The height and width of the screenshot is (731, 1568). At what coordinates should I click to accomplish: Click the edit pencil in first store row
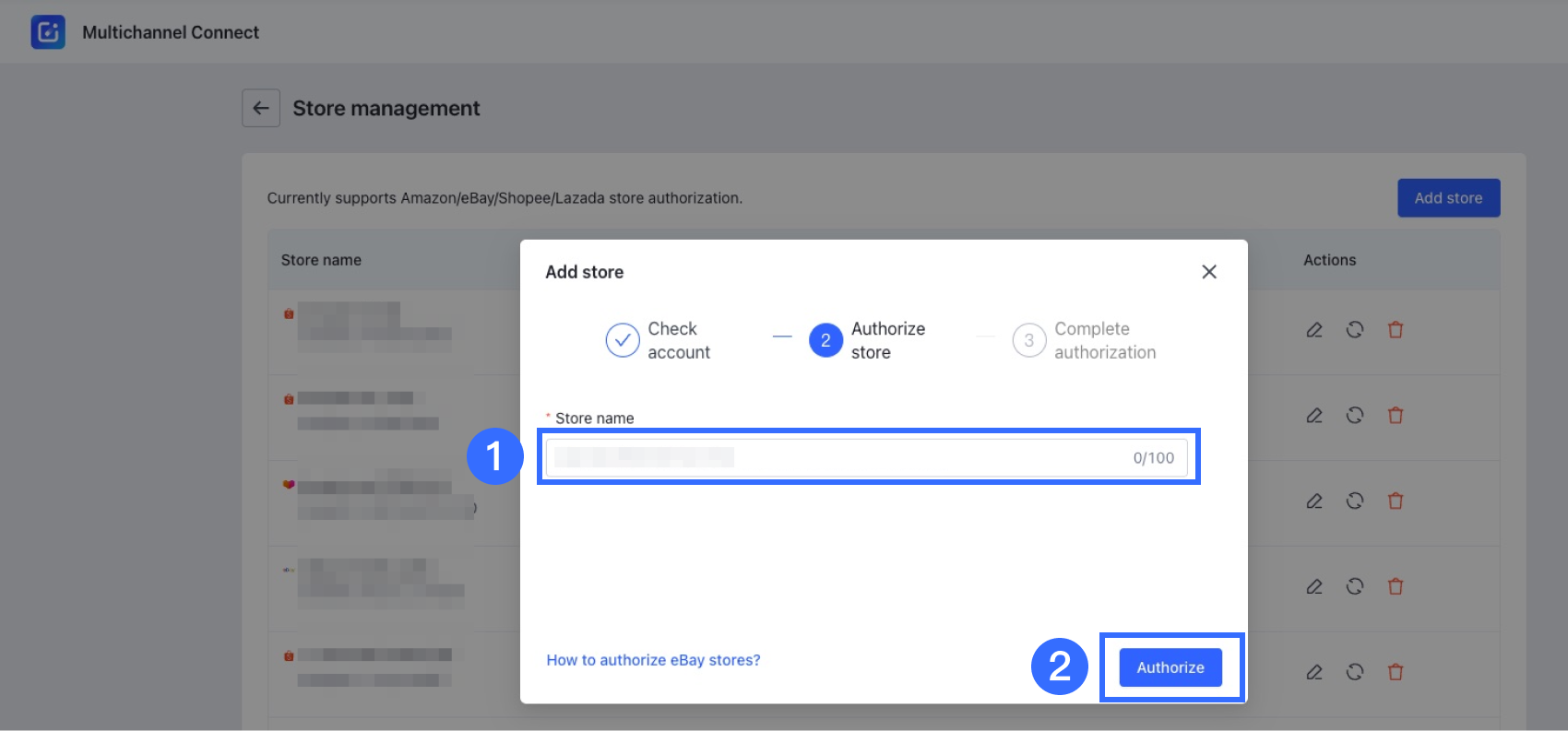coord(1314,330)
